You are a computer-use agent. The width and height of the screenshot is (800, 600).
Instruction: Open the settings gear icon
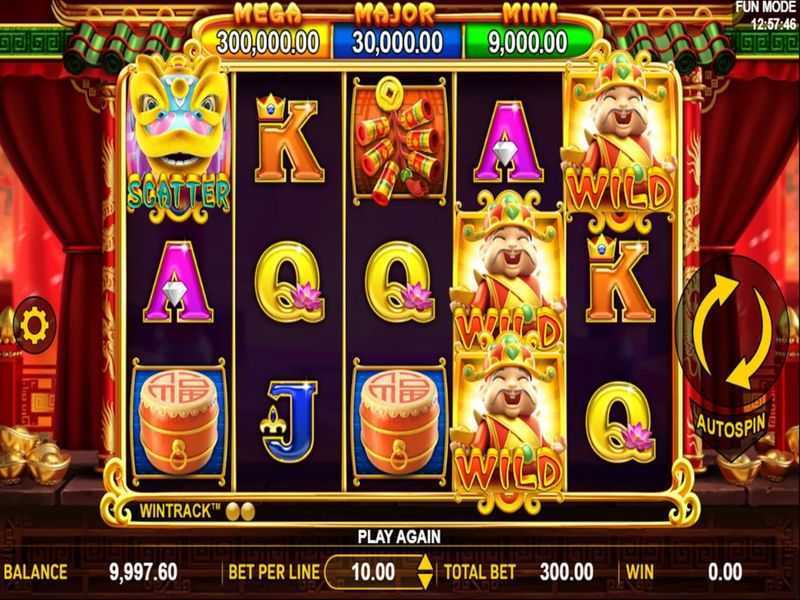34,325
